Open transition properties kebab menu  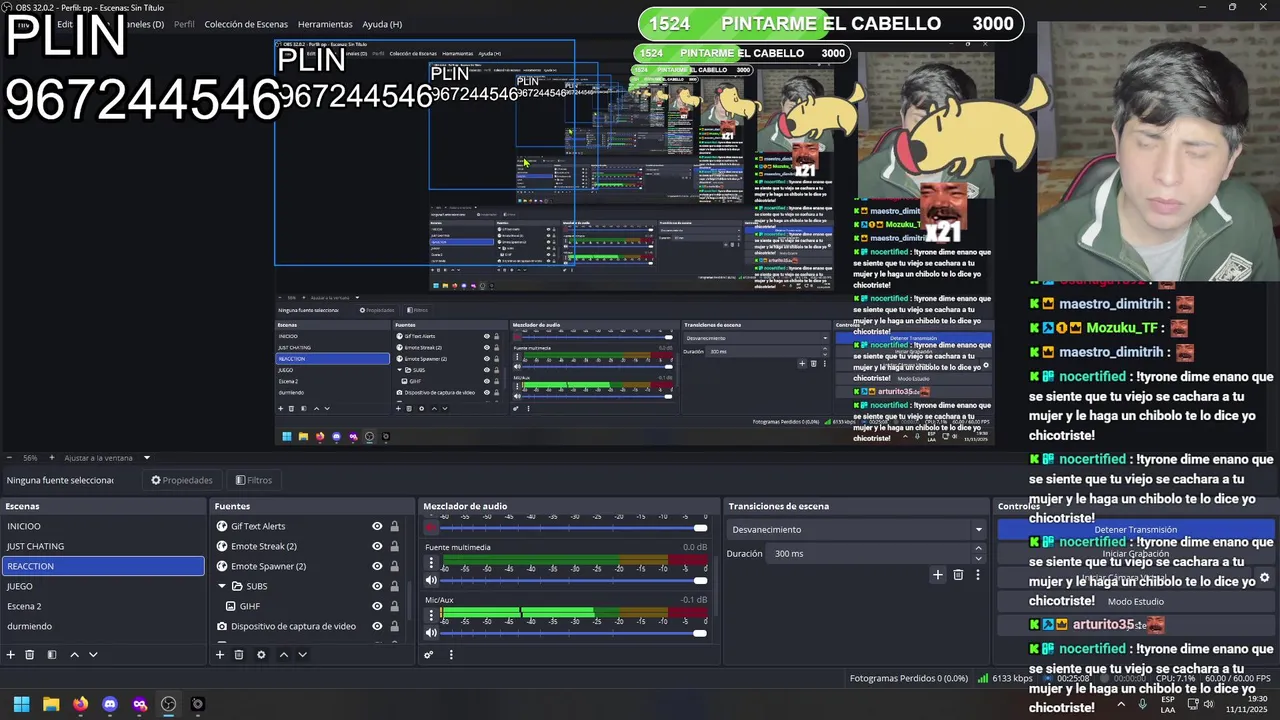click(x=978, y=575)
